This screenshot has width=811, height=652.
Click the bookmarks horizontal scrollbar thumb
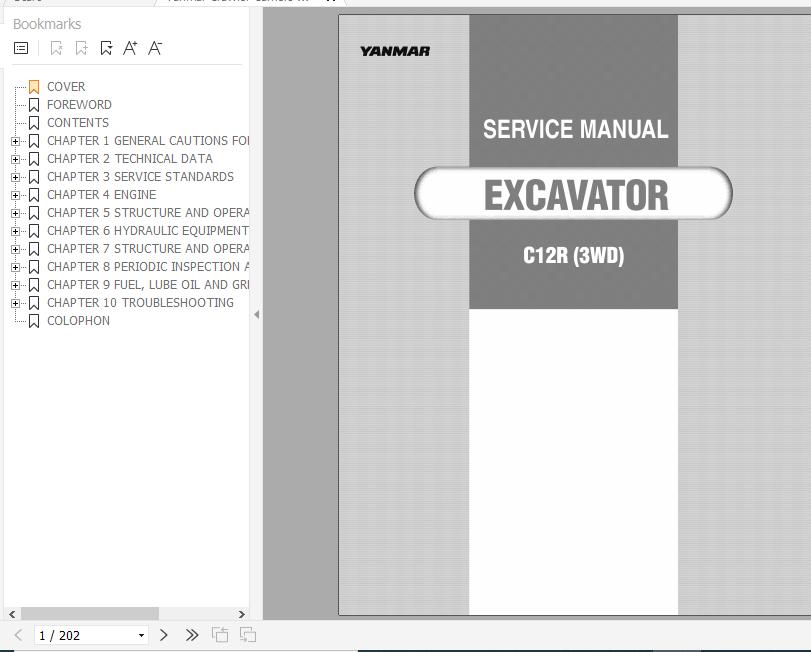pyautogui.click(x=89, y=614)
